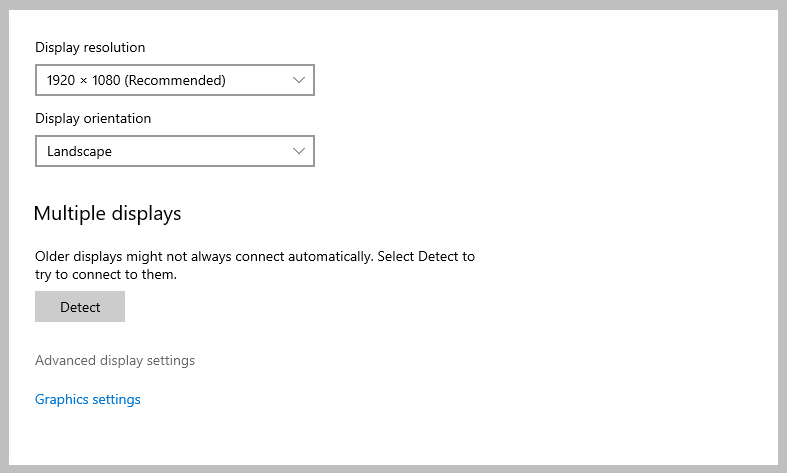Open Advanced display settings link
Screen dimensions: 787x473
(x=115, y=360)
